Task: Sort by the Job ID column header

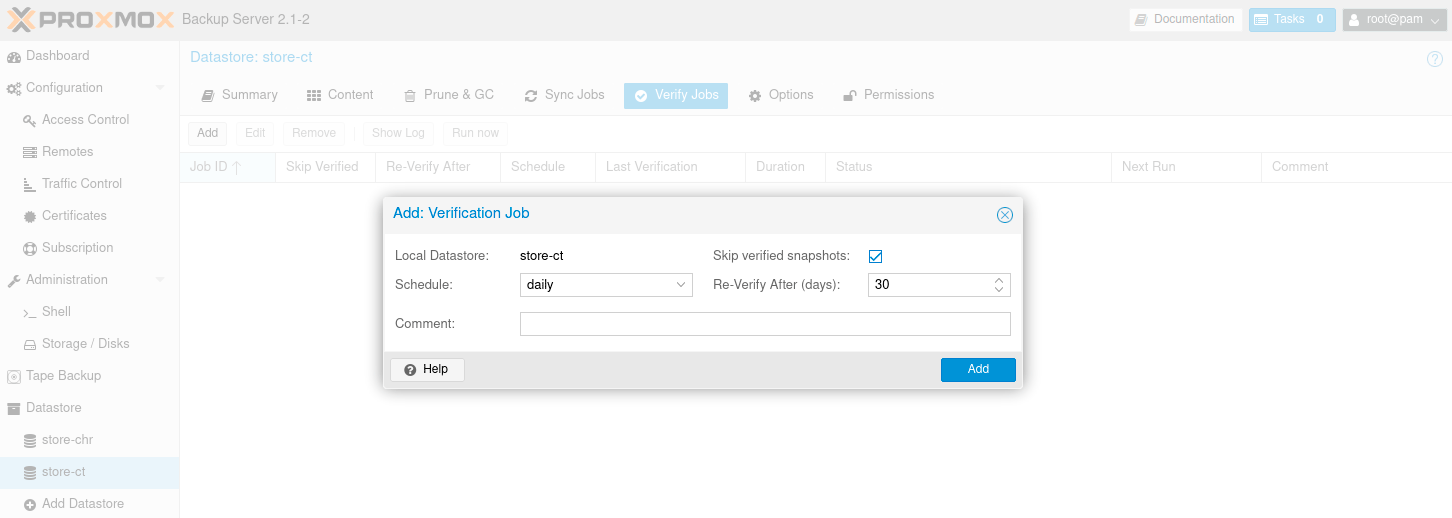Action: [227, 167]
